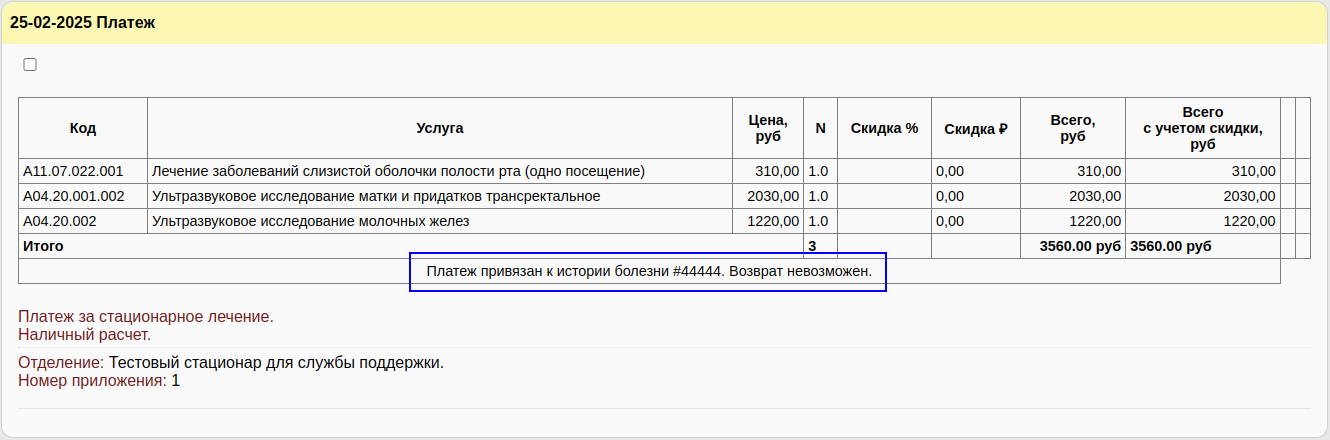Image resolution: width=1330 pixels, height=440 pixels.
Task: Click the empty 'Скидка %' cell for A04.20.002
Action: (884, 221)
